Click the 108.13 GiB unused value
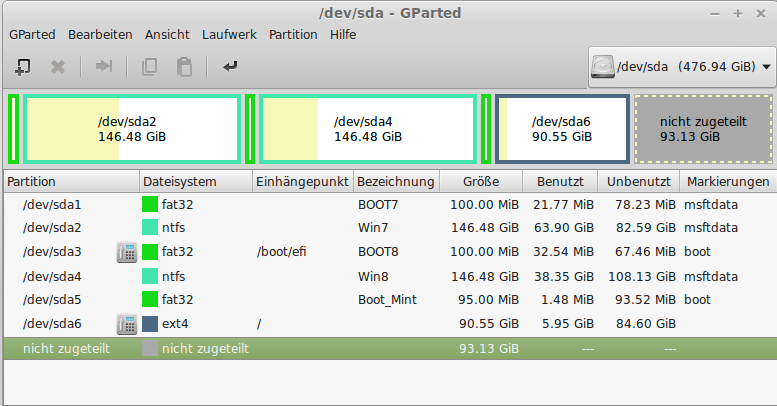777x406 pixels. pos(642,276)
